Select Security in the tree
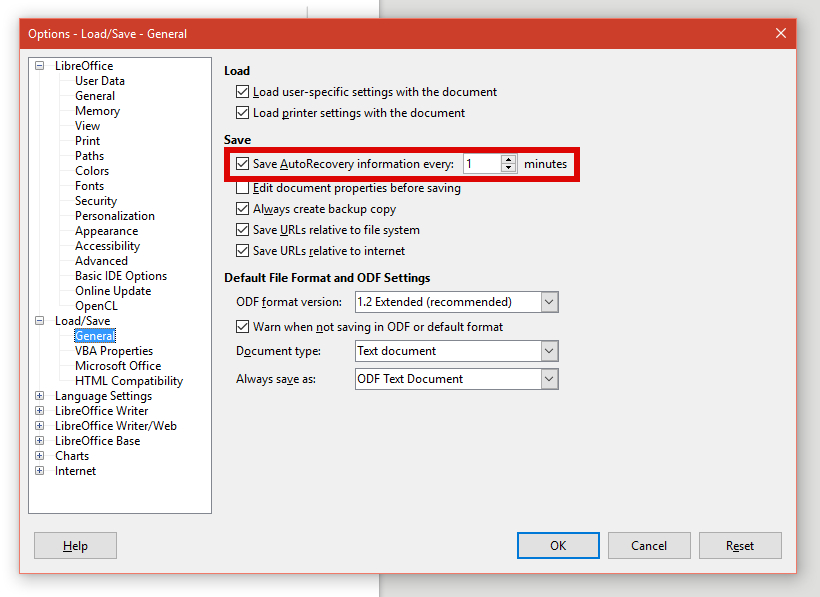Screen dimensions: 820x597 pos(96,201)
